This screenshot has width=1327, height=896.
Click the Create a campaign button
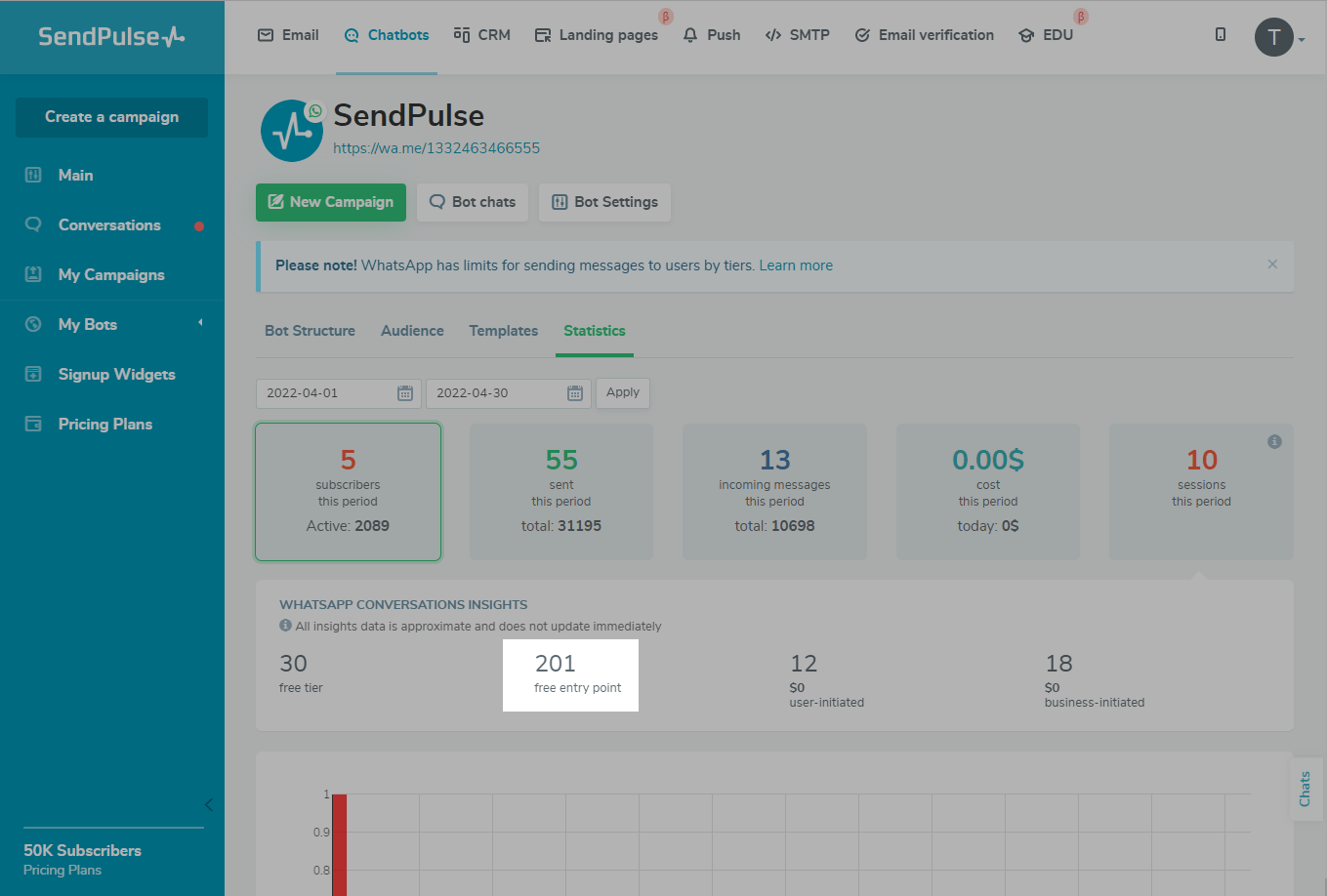tap(111, 117)
